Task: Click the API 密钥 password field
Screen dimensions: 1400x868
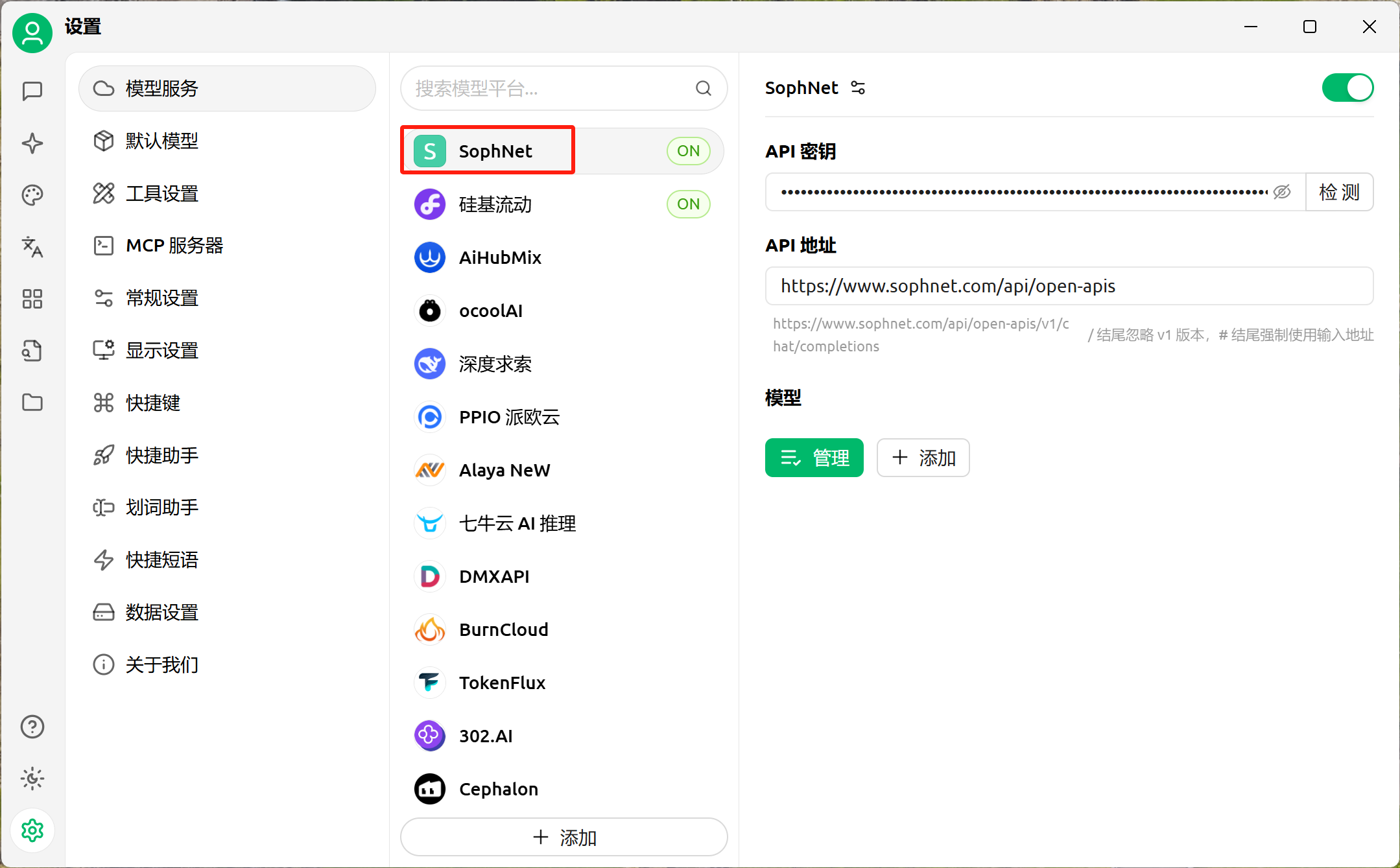Action: pyautogui.click(x=1035, y=192)
